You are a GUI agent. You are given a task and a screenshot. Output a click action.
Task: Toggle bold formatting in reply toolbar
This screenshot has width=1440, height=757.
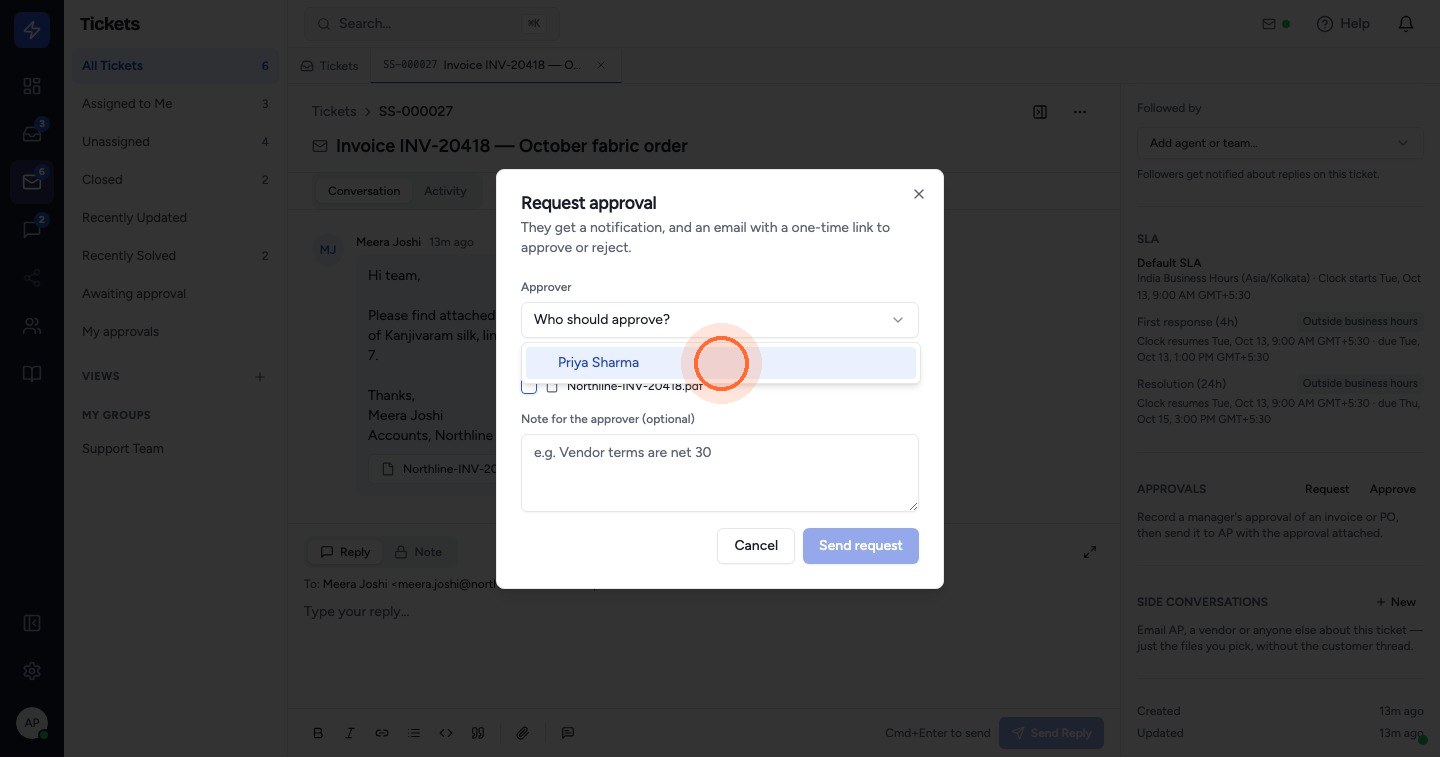point(318,733)
